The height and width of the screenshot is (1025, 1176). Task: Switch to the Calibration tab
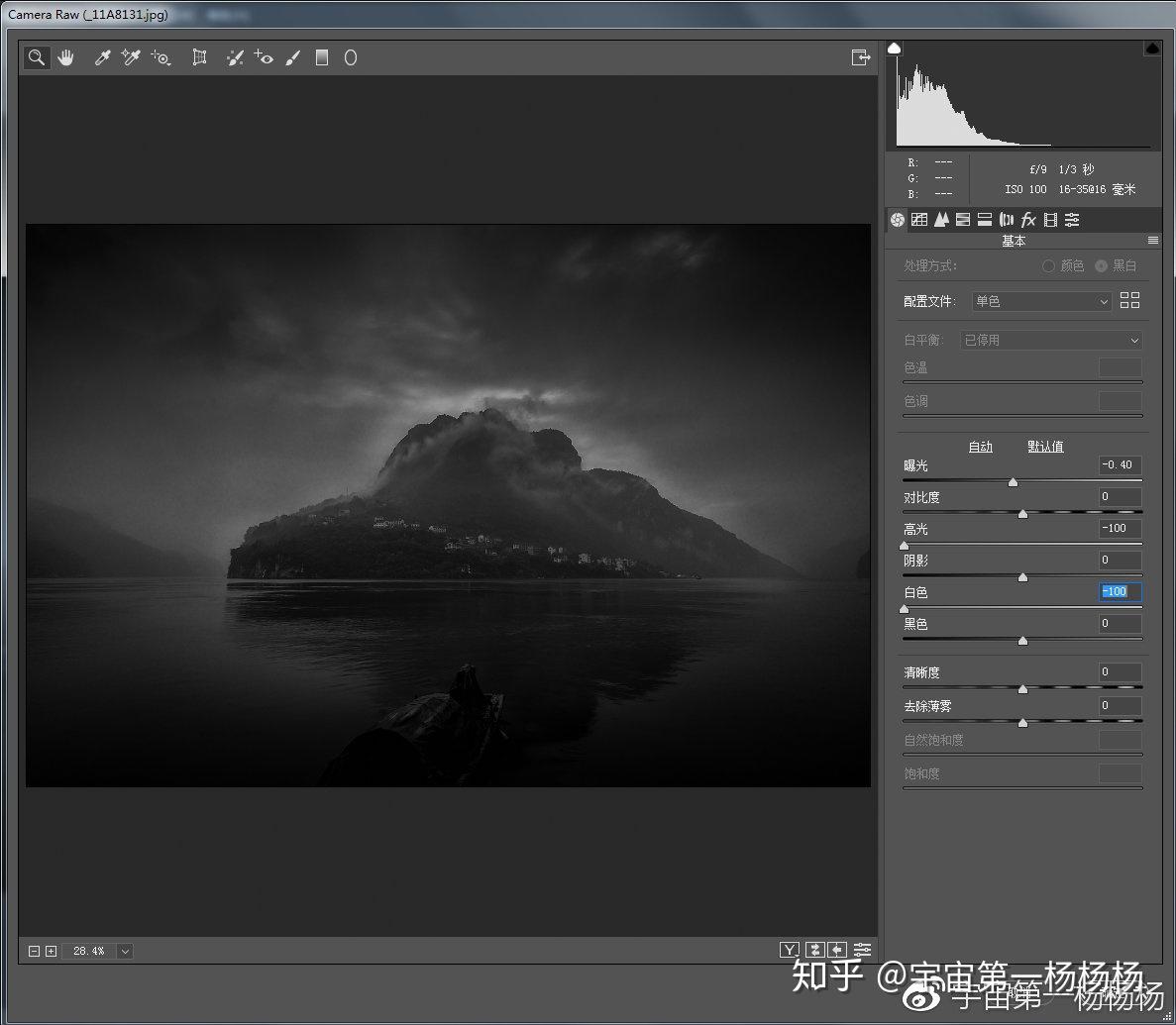click(x=1051, y=220)
